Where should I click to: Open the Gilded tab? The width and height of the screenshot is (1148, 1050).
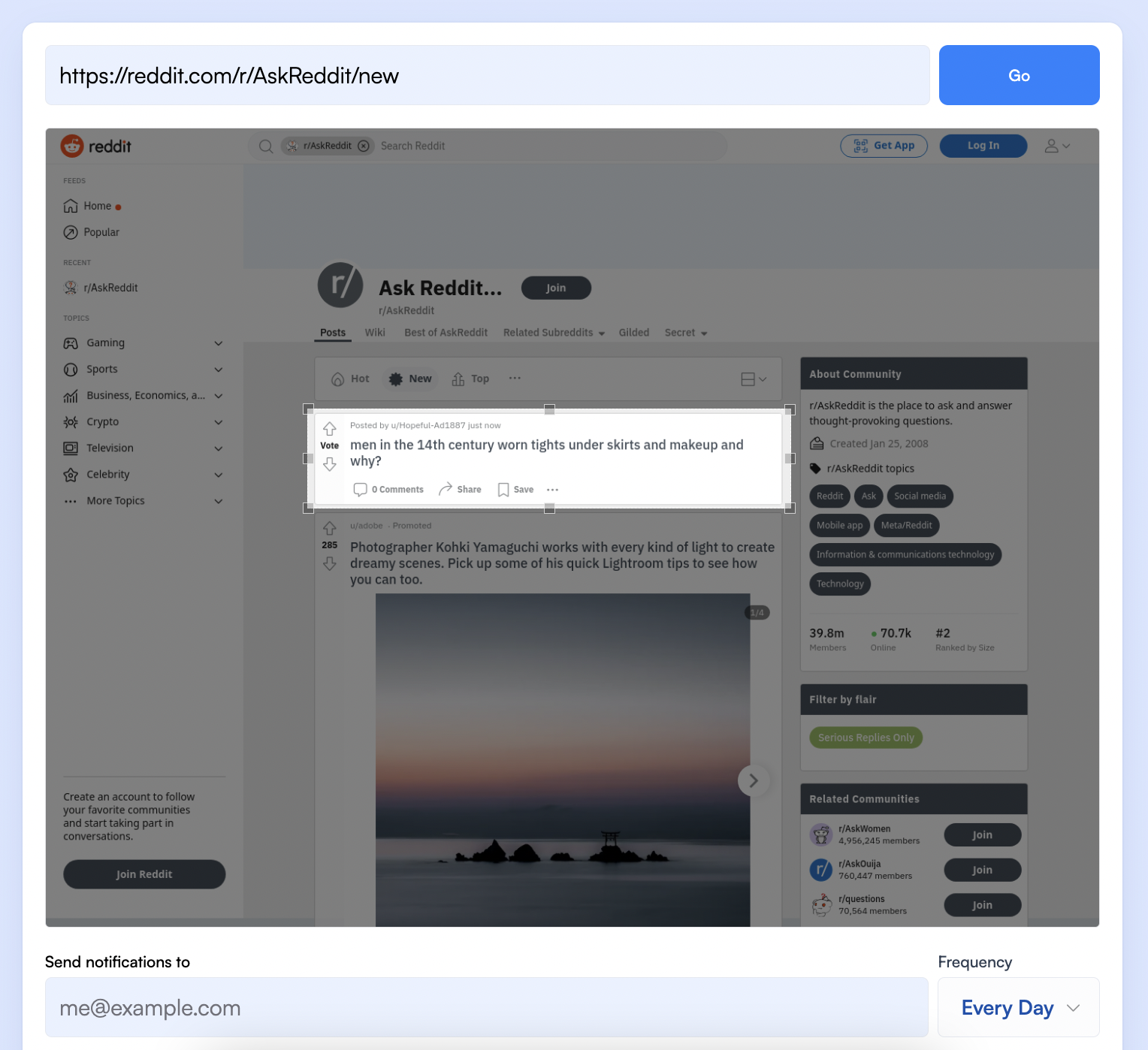pos(634,333)
